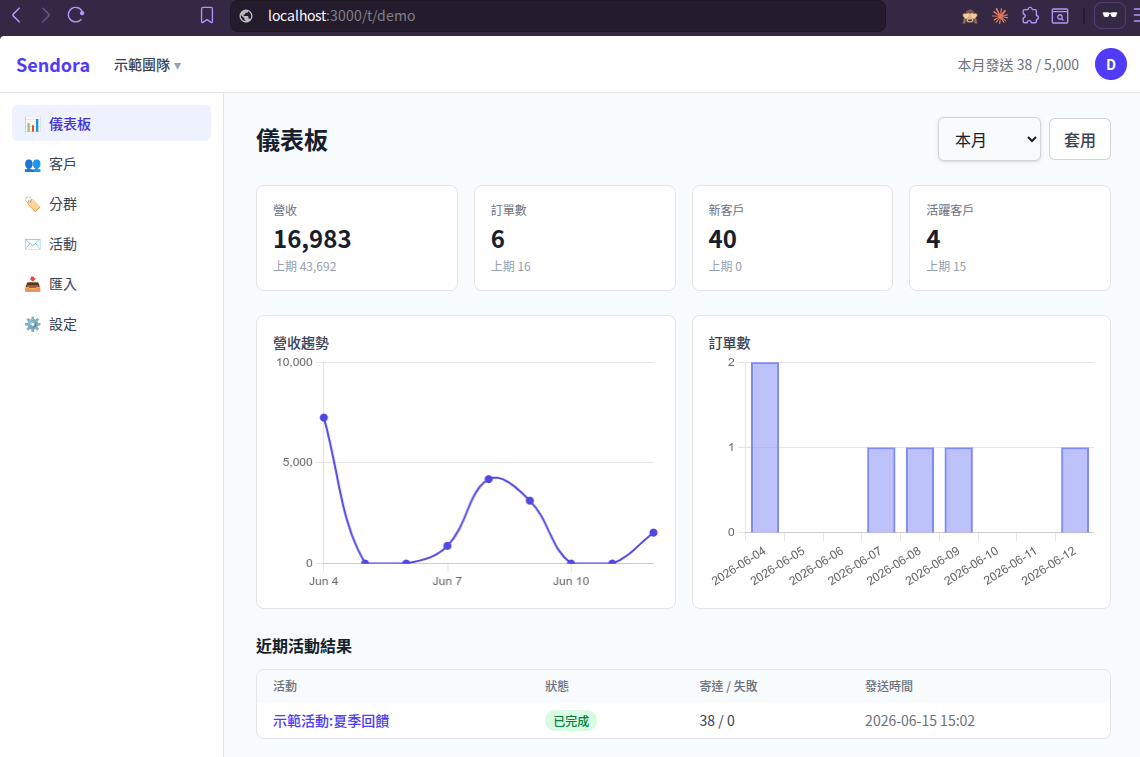Click the 2026-06-15 15:02 send time cell
This screenshot has width=1140, height=757.
pos(919,721)
